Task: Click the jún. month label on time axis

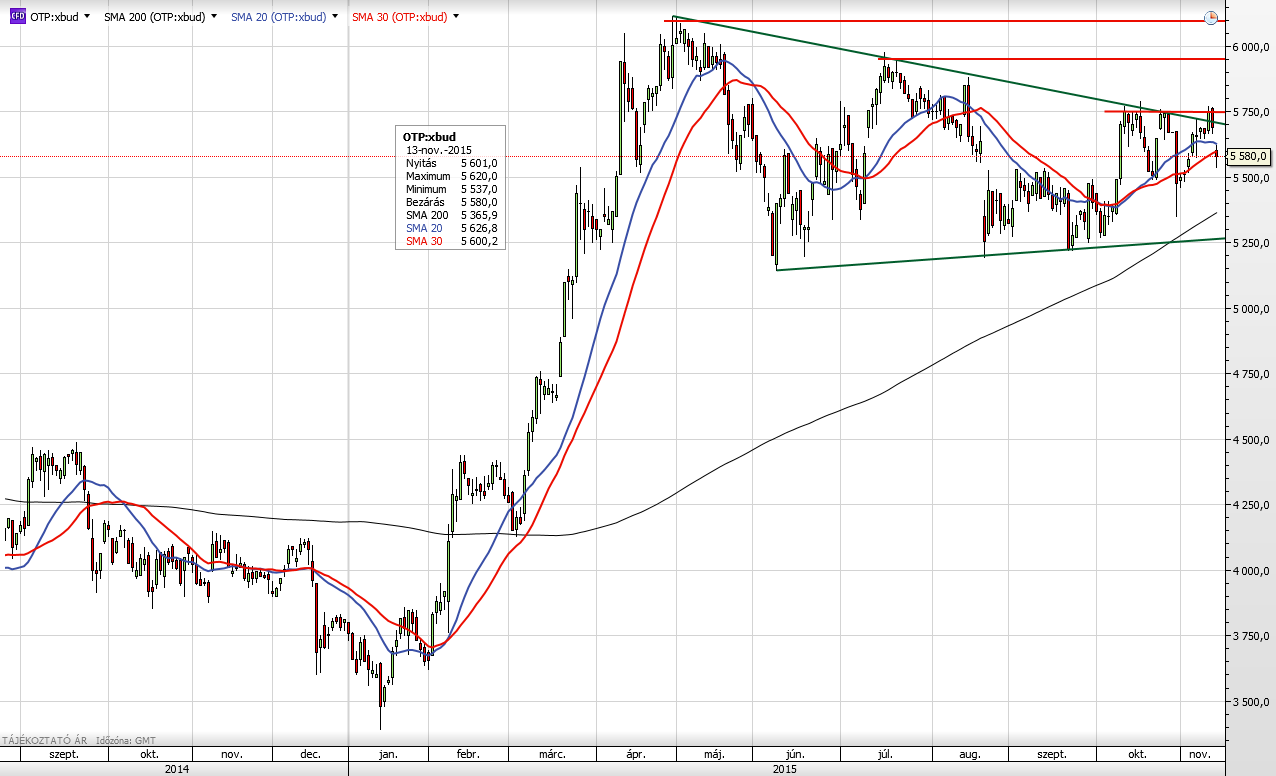Action: 796,753
